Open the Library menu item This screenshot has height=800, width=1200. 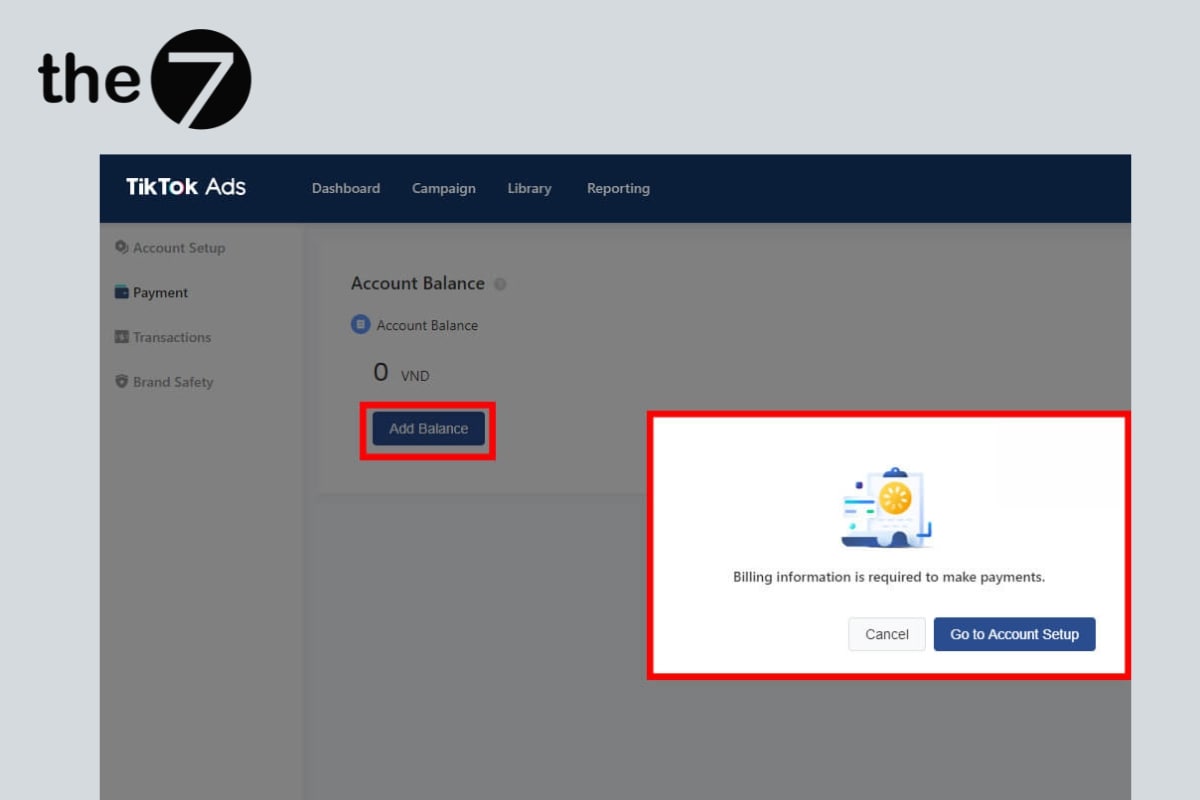pyautogui.click(x=529, y=188)
